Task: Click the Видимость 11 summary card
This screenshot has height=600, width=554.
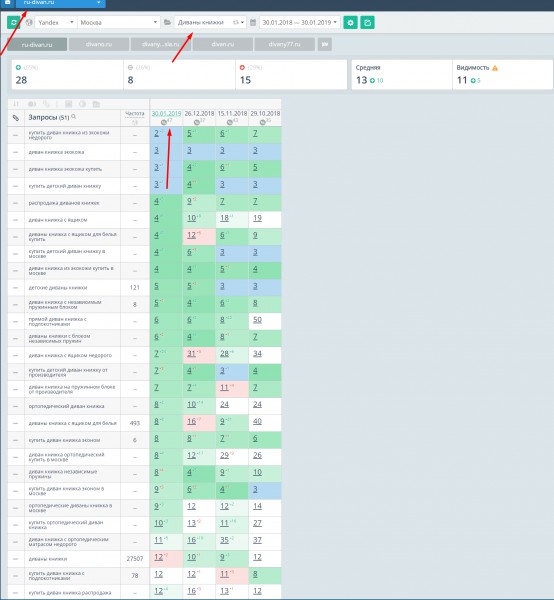Action: coord(503,75)
